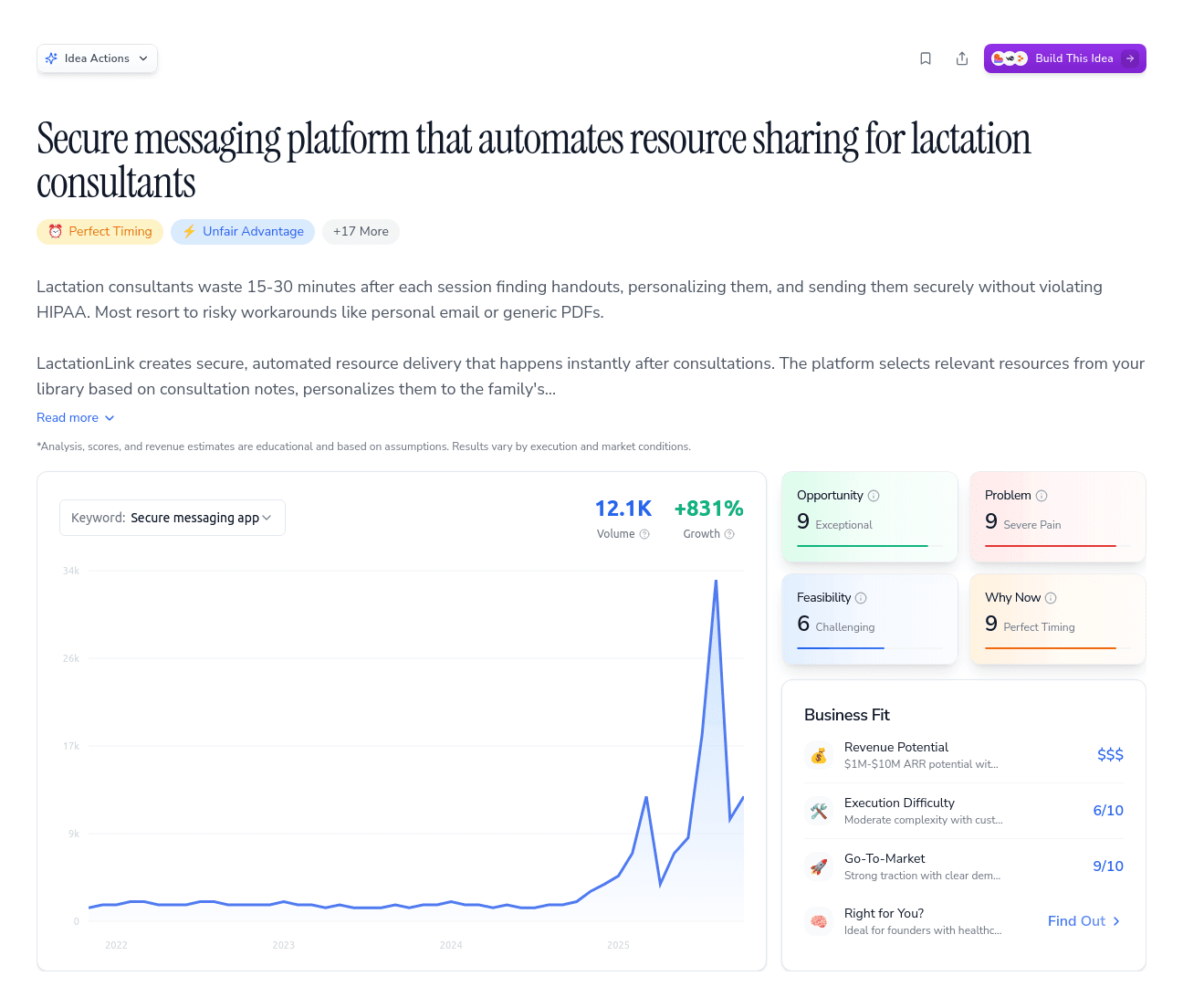Click the Opportunity info icon

click(874, 495)
